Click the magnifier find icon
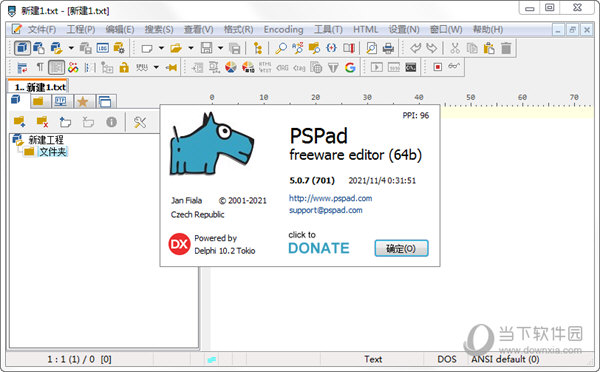 (x=281, y=48)
